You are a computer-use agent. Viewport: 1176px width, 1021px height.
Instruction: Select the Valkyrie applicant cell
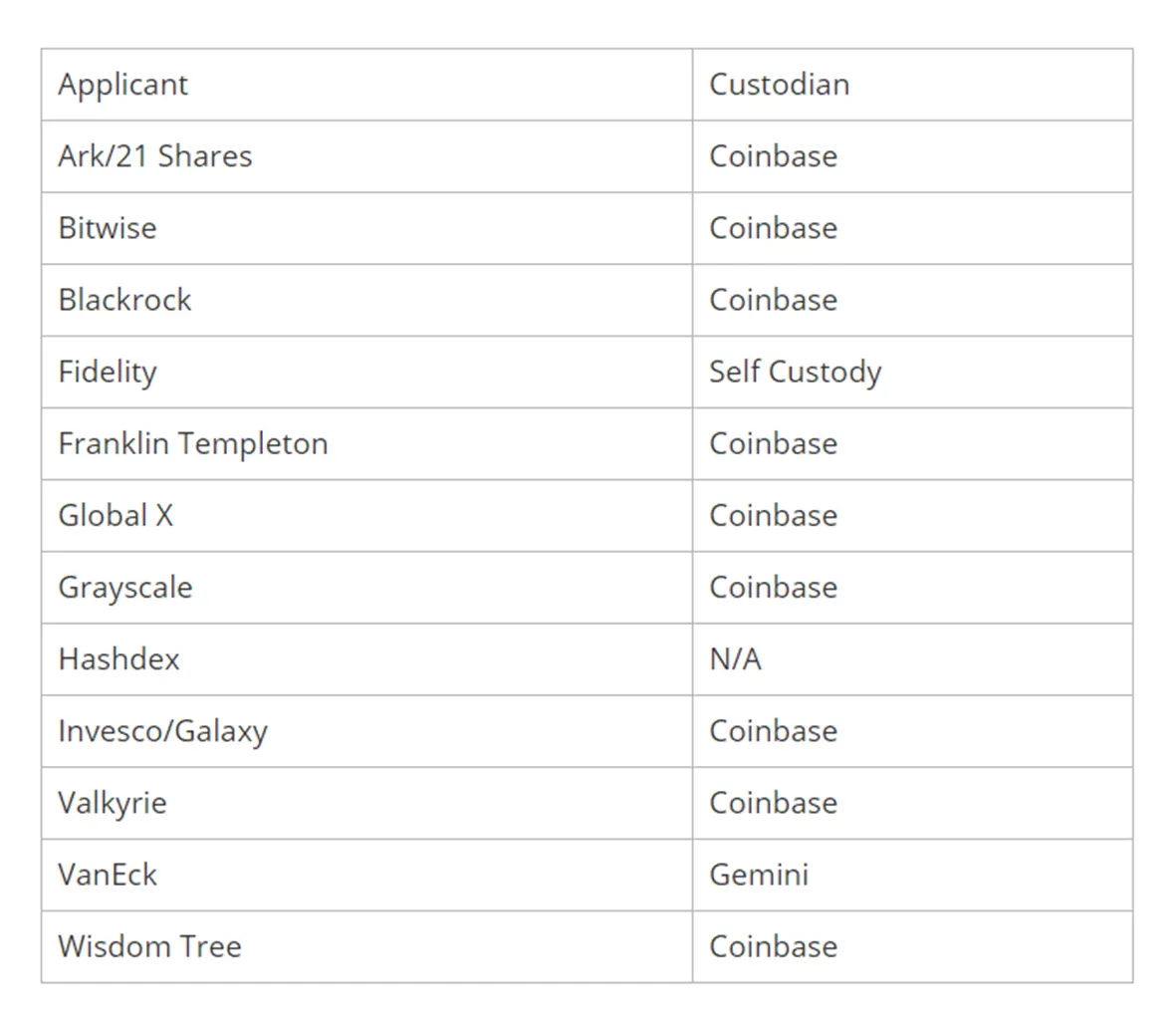click(x=366, y=804)
